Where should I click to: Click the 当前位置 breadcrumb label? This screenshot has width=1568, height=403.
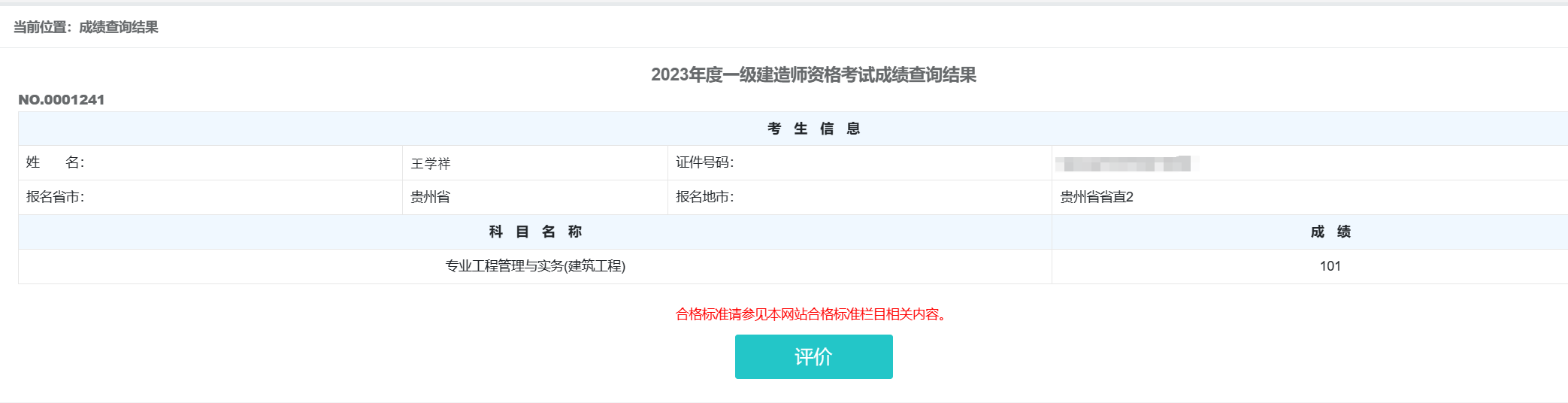[41, 28]
